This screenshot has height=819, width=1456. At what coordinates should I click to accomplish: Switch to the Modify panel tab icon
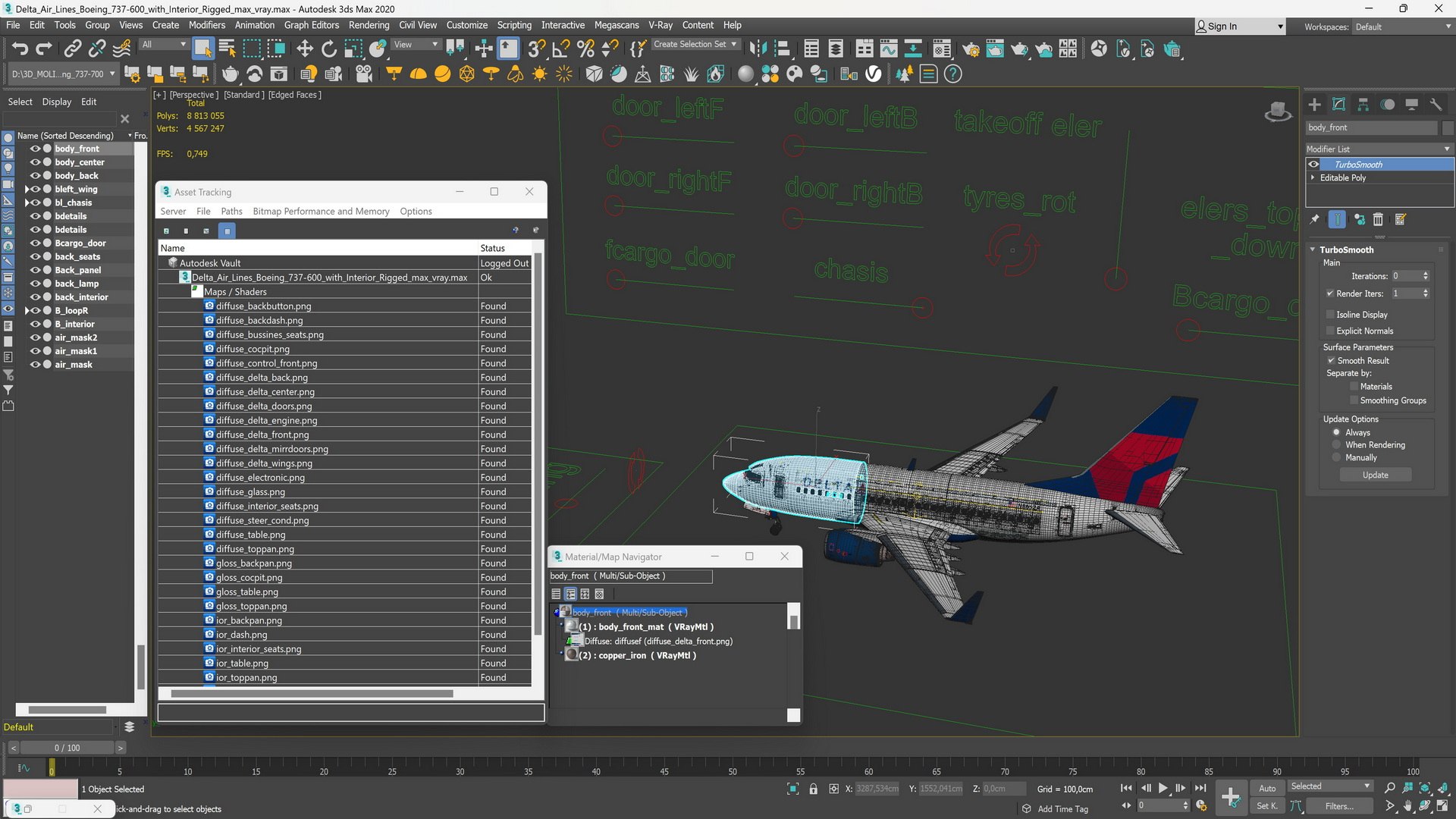click(1339, 105)
